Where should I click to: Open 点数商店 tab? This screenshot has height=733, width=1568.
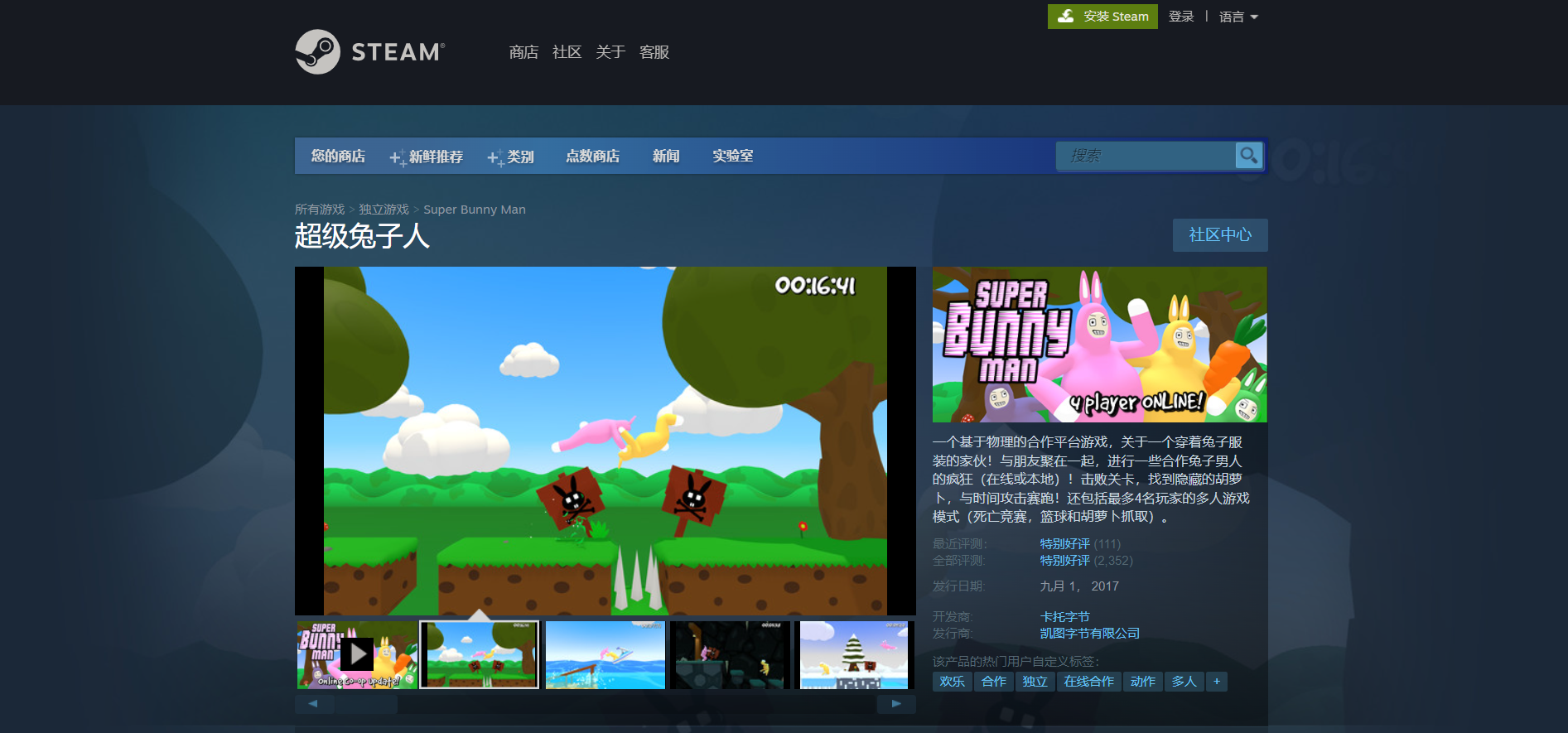pyautogui.click(x=592, y=156)
